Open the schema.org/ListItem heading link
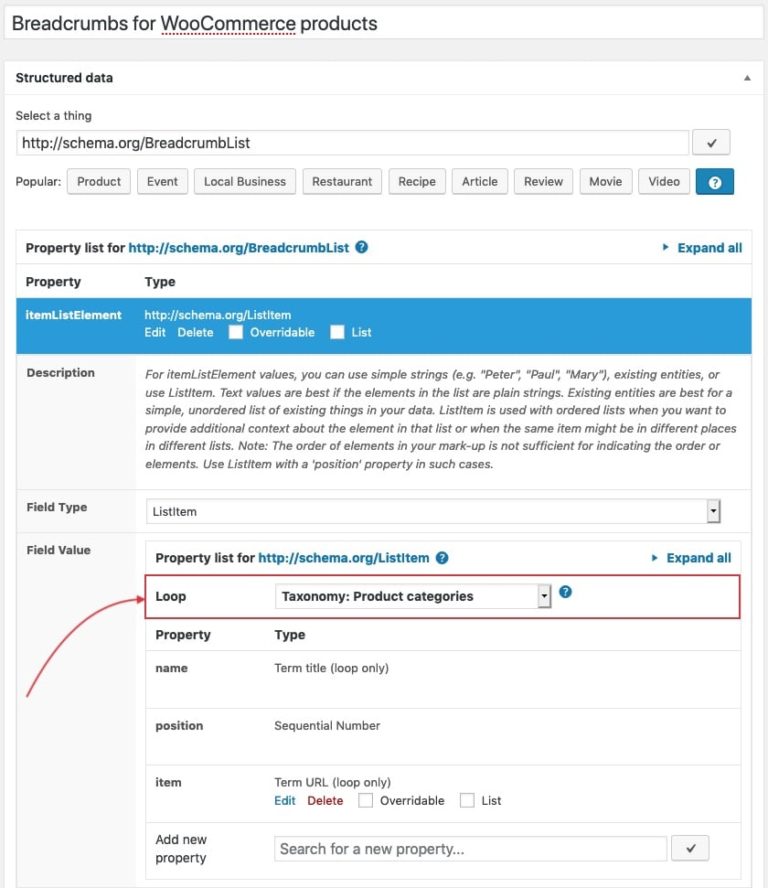Viewport: 768px width, 888px height. (x=343, y=558)
